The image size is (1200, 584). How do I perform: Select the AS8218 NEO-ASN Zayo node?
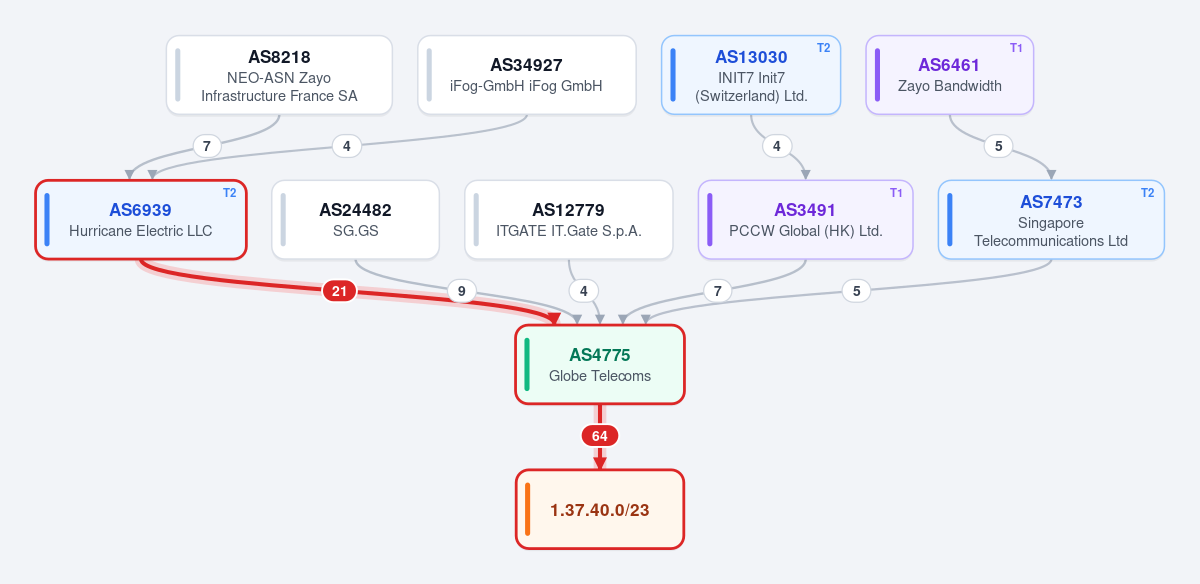pos(279,76)
